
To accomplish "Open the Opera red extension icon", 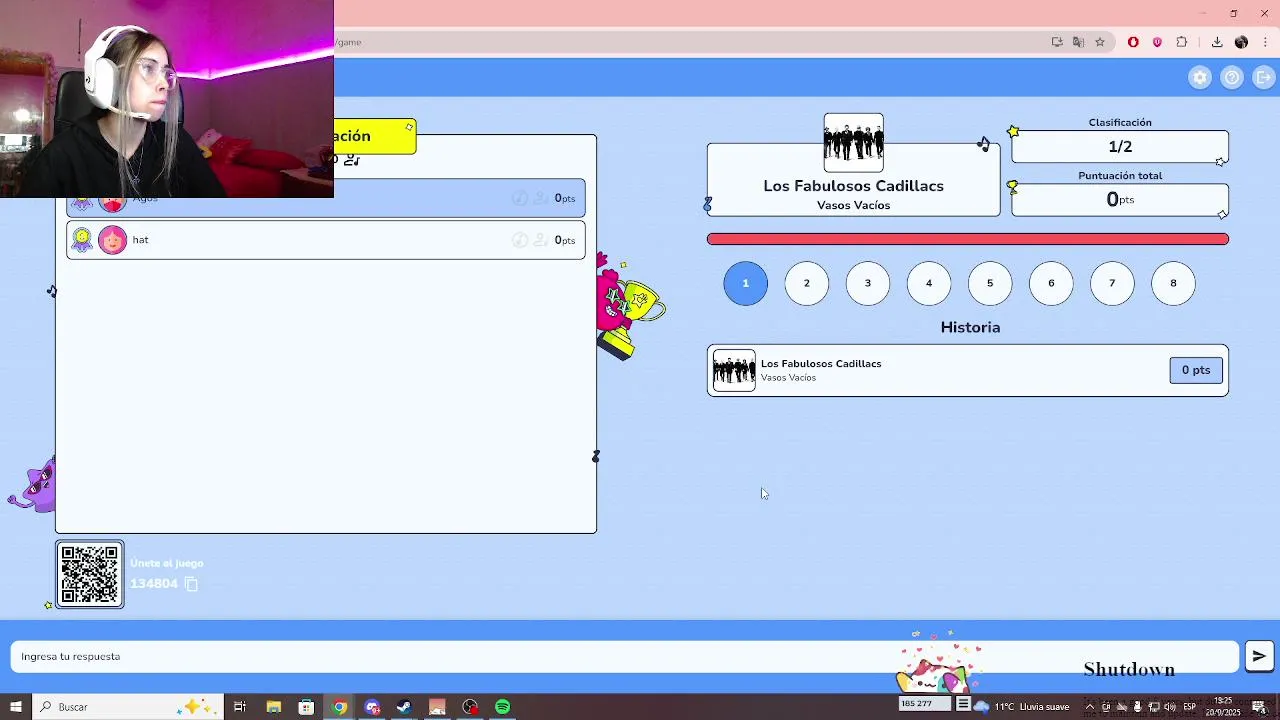I will (1133, 42).
